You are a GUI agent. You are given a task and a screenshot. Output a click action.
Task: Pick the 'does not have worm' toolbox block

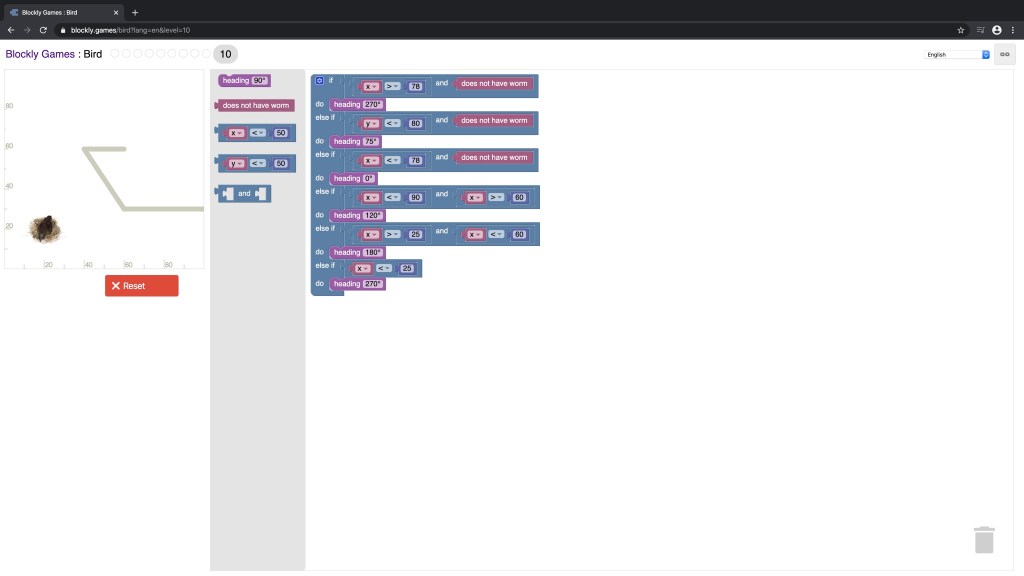256,105
